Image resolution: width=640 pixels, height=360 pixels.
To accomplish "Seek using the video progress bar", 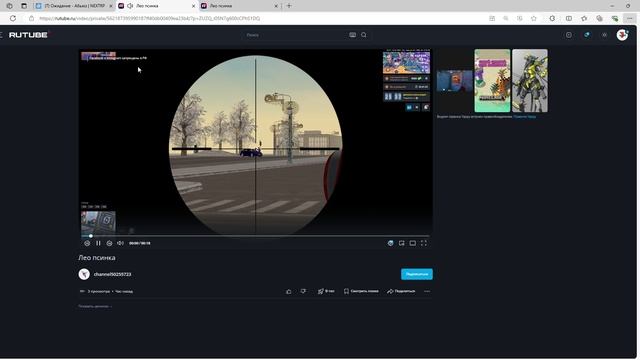I will [256, 236].
